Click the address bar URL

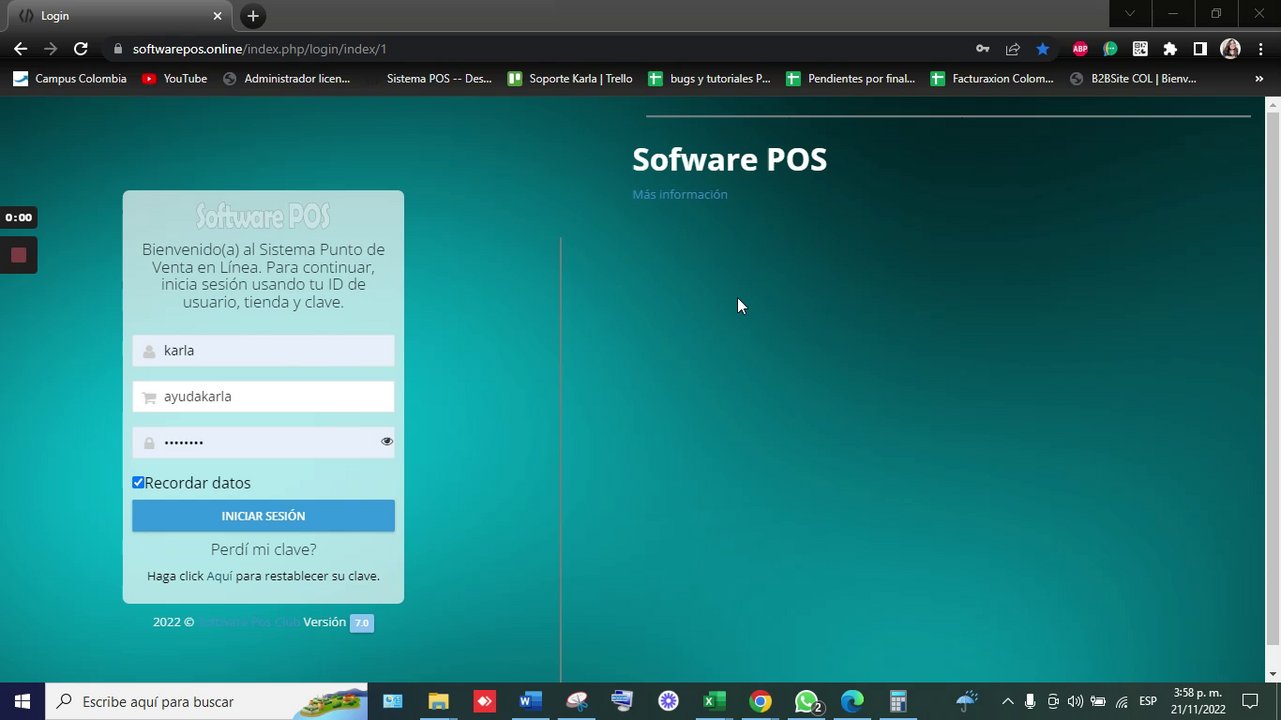[260, 49]
